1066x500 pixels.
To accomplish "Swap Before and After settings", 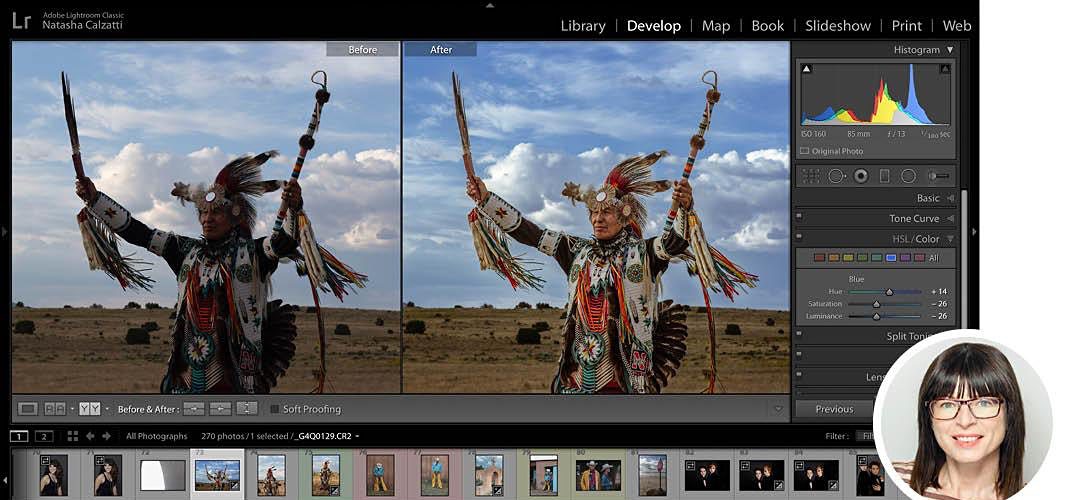I will click(x=247, y=409).
